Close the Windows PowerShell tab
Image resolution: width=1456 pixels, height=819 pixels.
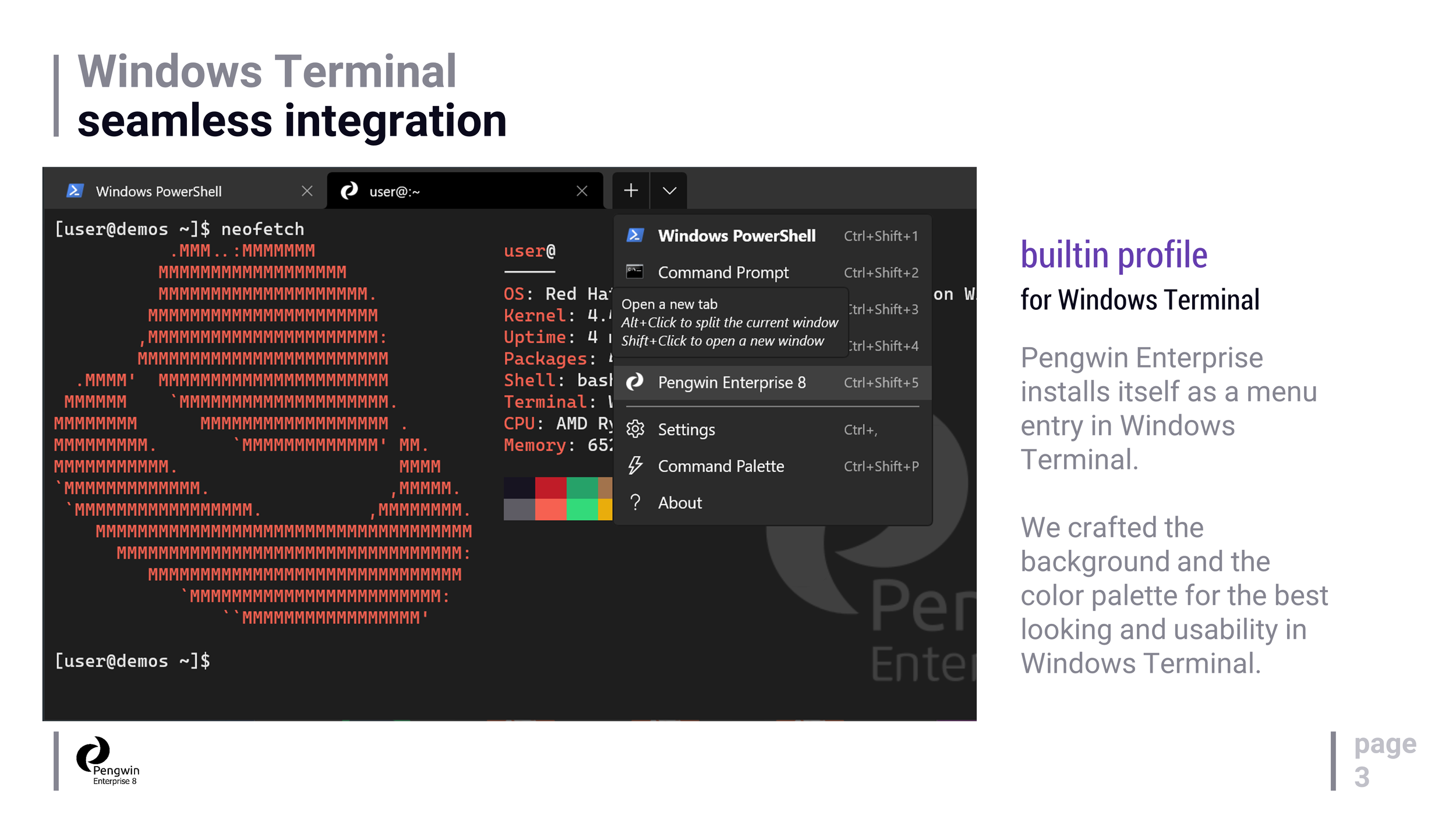tap(307, 191)
